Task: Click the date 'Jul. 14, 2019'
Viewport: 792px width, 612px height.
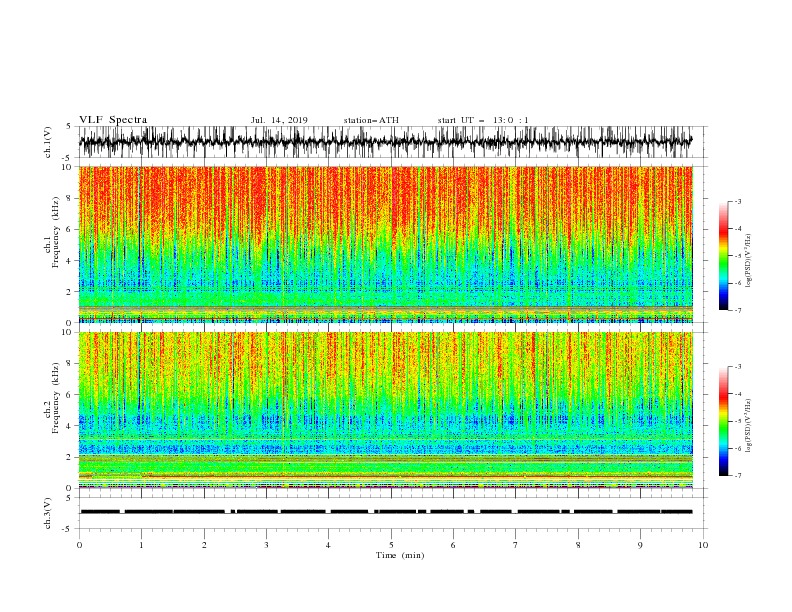Action: pyautogui.click(x=279, y=120)
